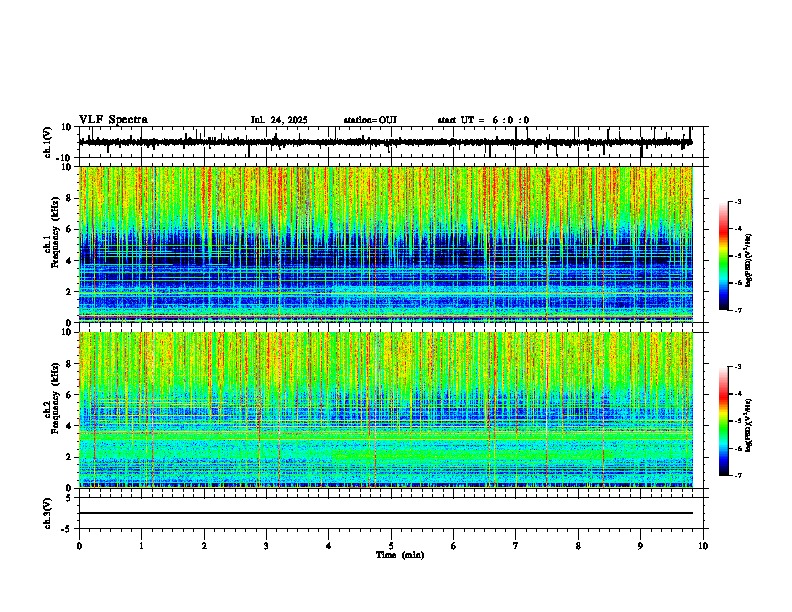Click the "-3" label on ch.1 color scale
The width and height of the screenshot is (792, 612).
738,201
